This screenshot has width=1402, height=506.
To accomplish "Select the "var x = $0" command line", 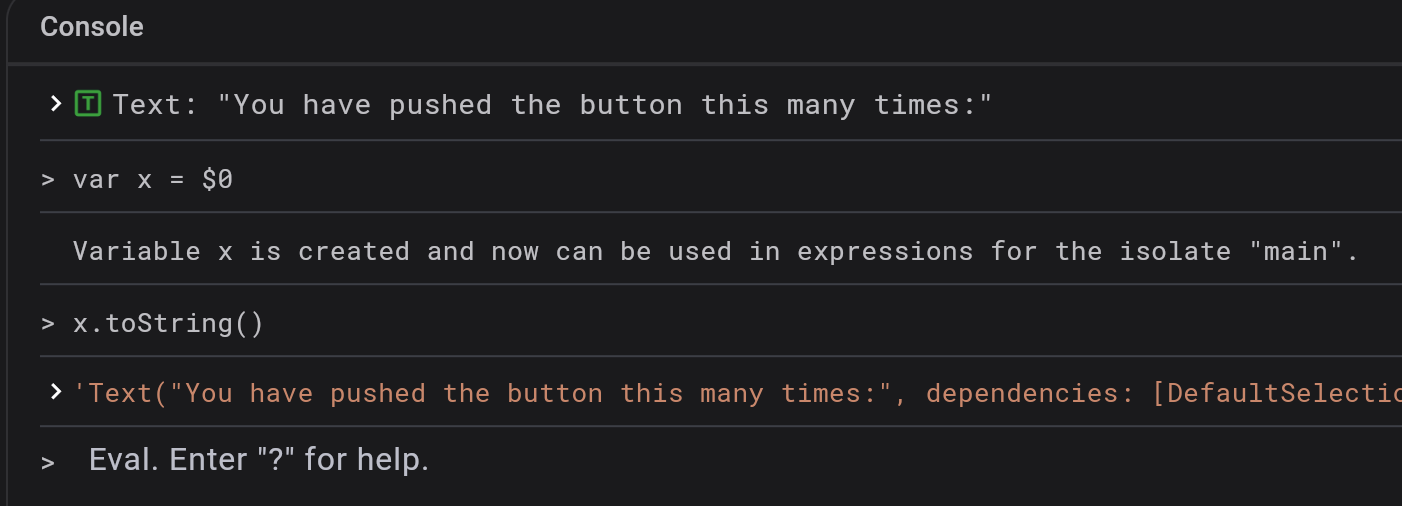I will pos(153,180).
